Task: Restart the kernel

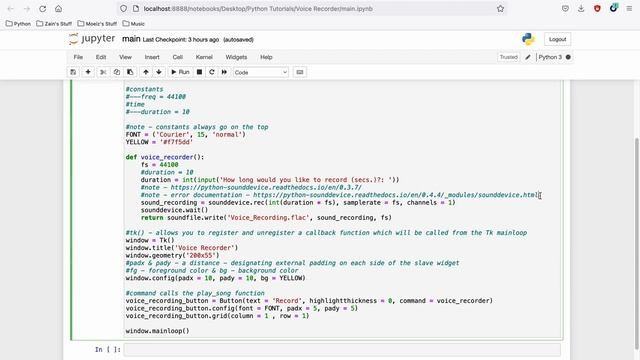Action: (211, 72)
